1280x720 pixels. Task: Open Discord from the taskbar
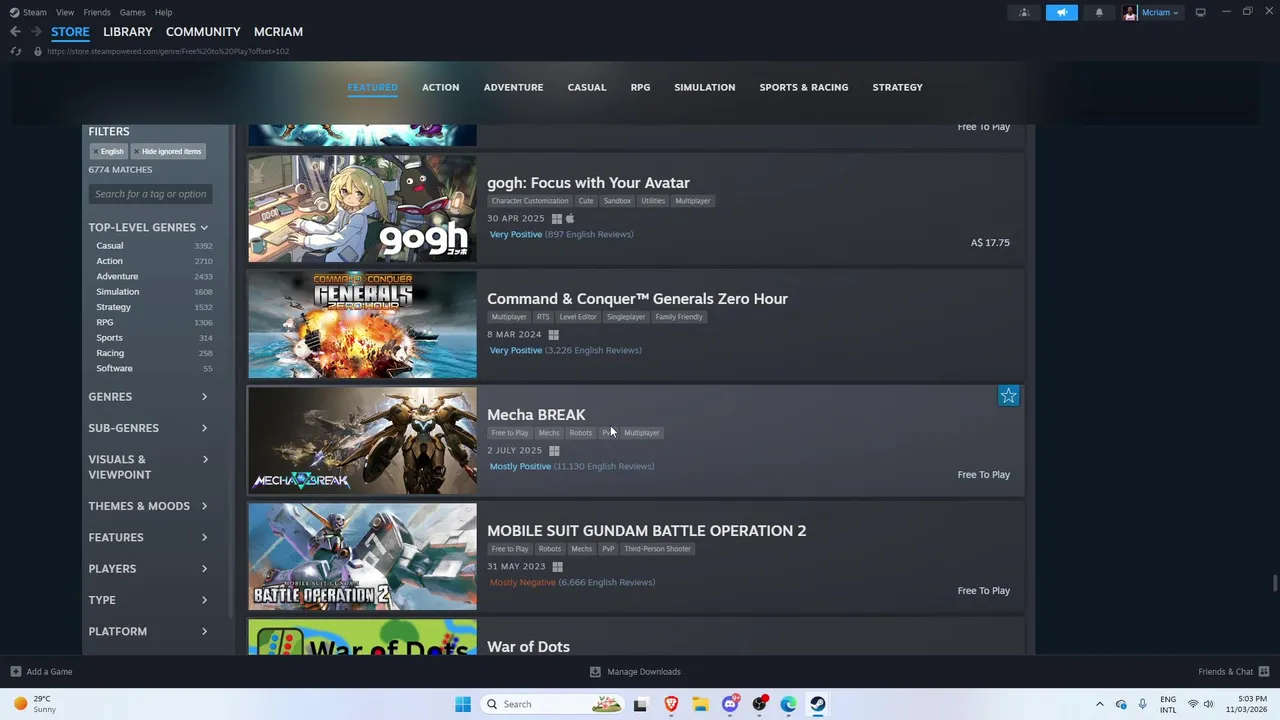pyautogui.click(x=730, y=704)
